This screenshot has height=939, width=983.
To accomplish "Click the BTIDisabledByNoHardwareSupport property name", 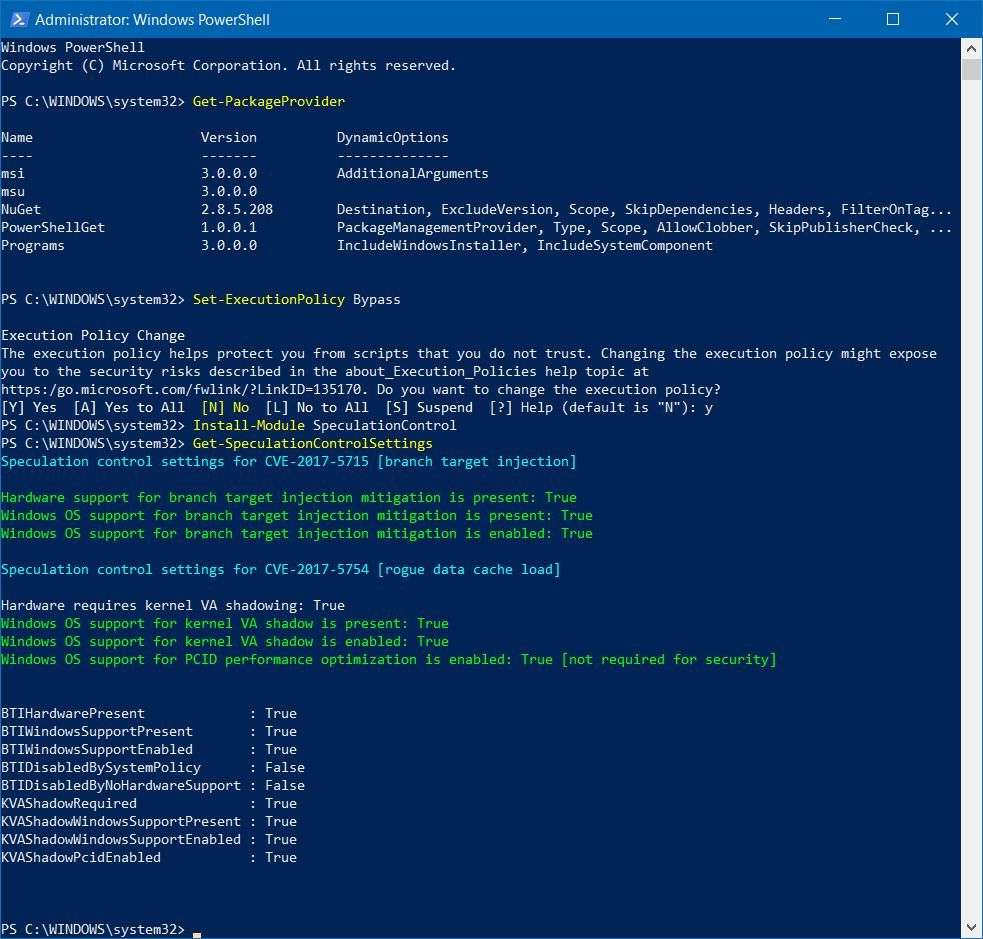I will click(121, 785).
